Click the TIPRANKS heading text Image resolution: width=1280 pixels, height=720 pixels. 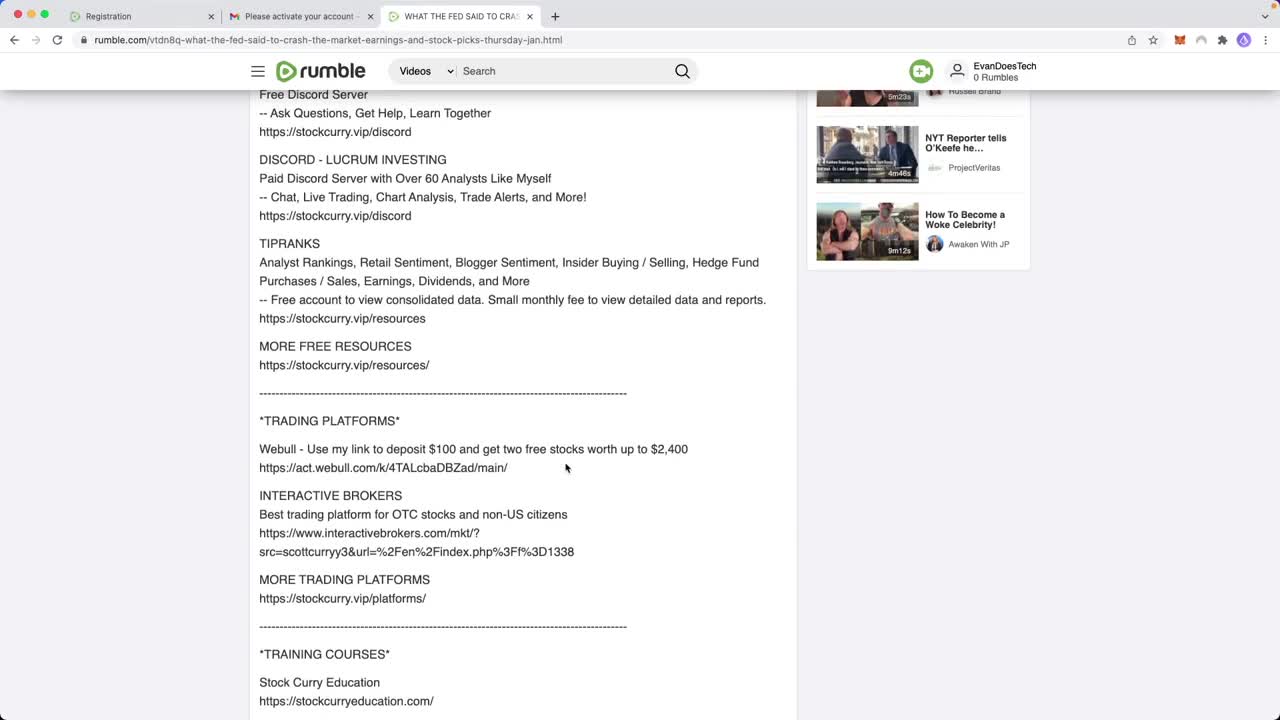coord(289,244)
